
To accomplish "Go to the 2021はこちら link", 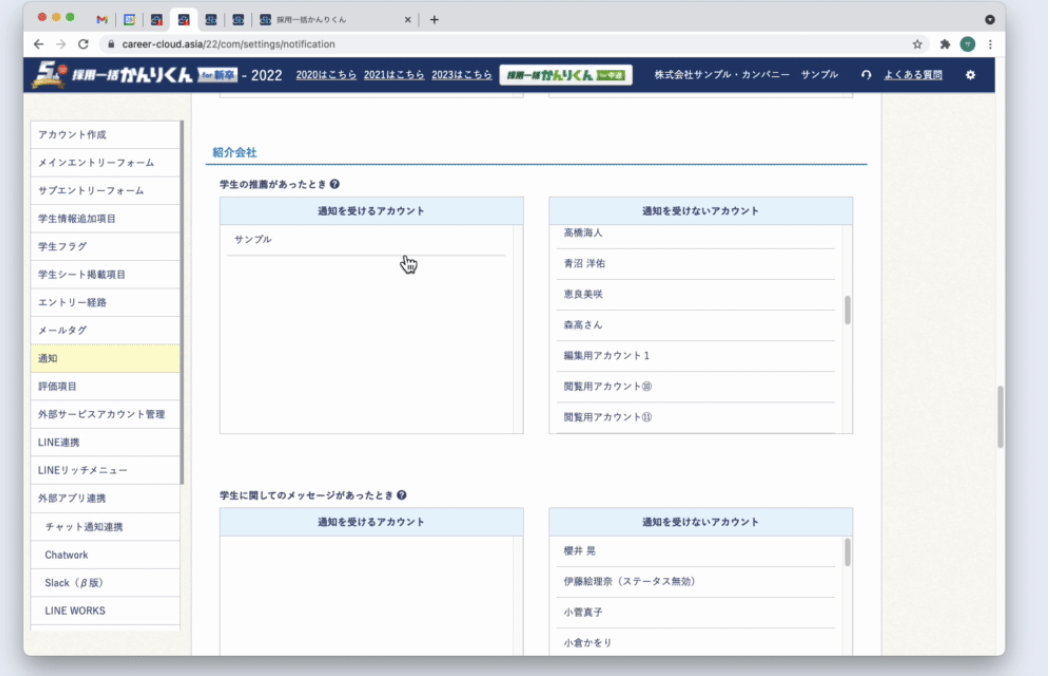I will (x=394, y=75).
